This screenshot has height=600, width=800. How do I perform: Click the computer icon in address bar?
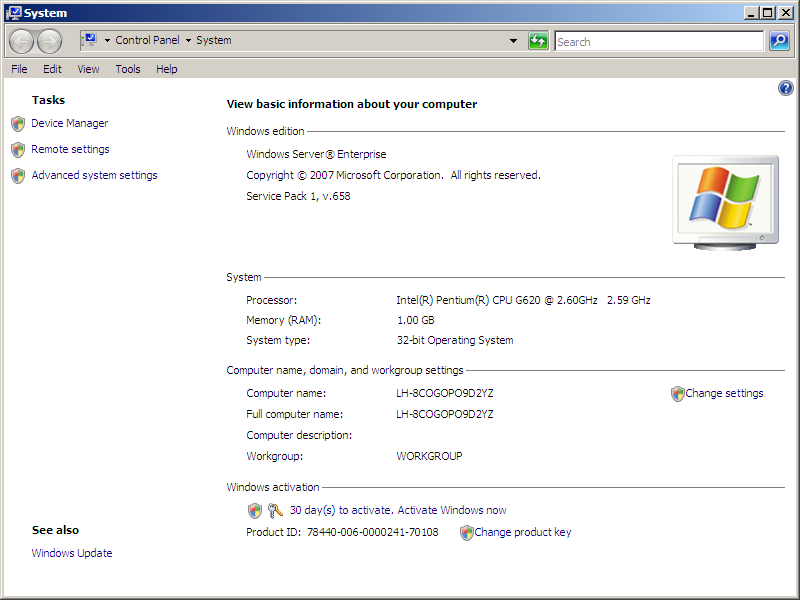(88, 41)
